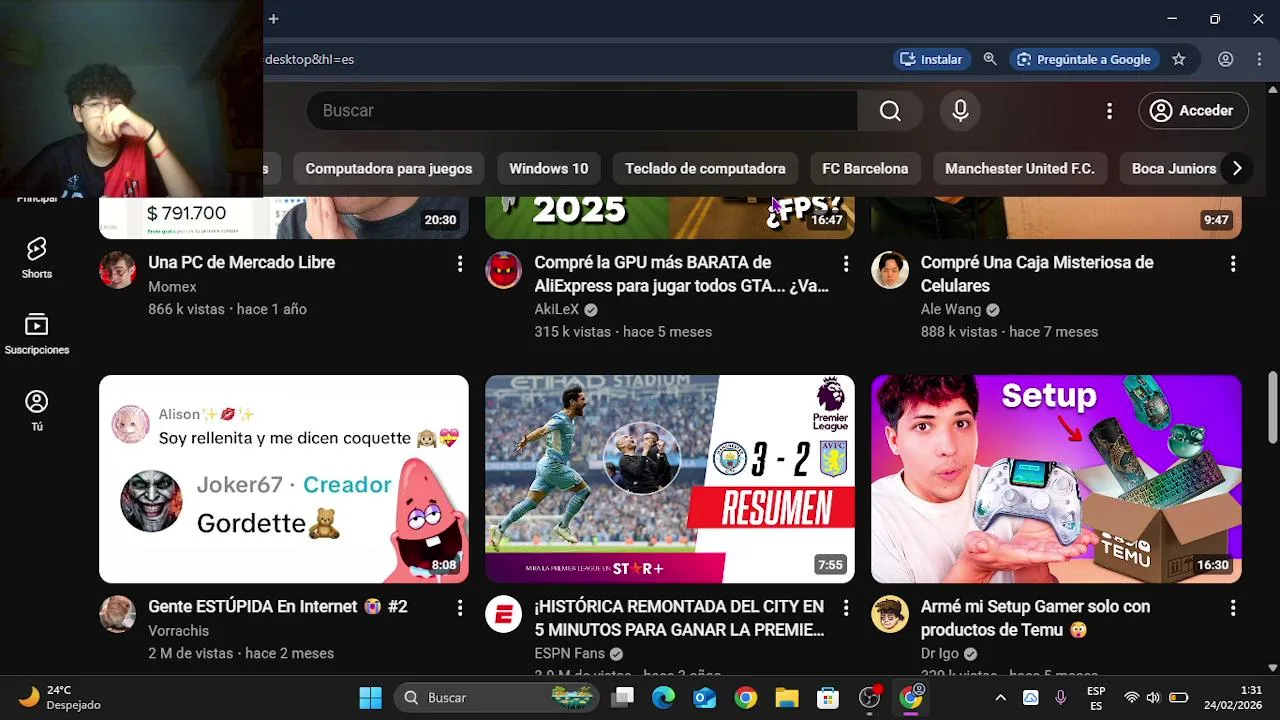
Task: Click the Vorrachis channel name
Action: [x=178, y=631]
